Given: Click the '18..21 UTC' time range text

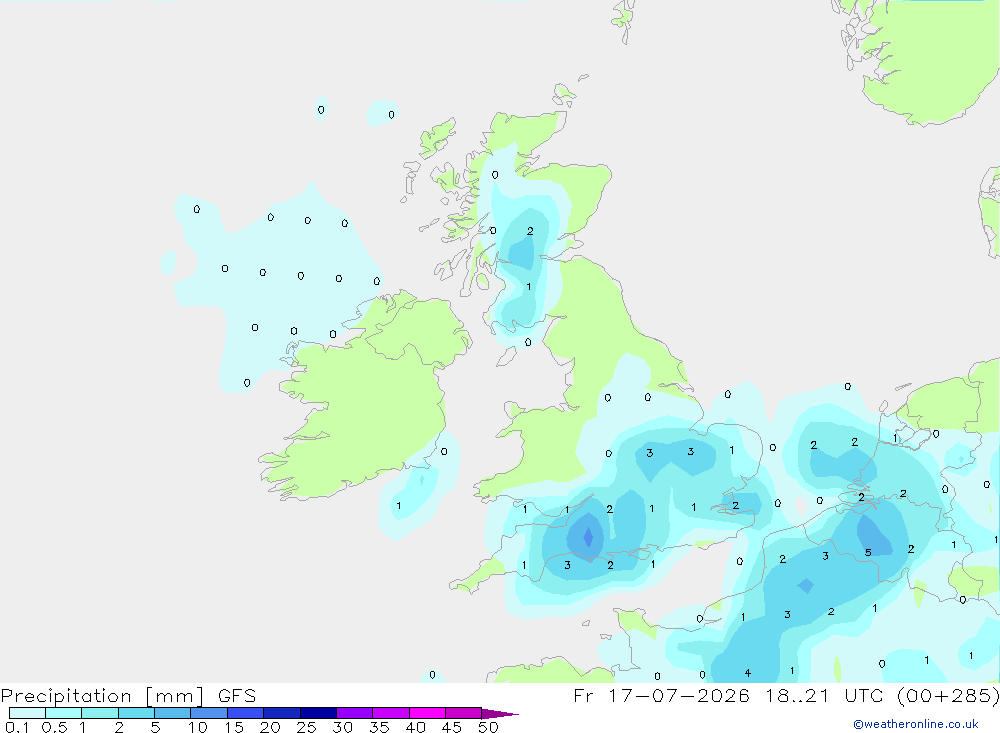Looking at the screenshot, I should click(824, 695).
